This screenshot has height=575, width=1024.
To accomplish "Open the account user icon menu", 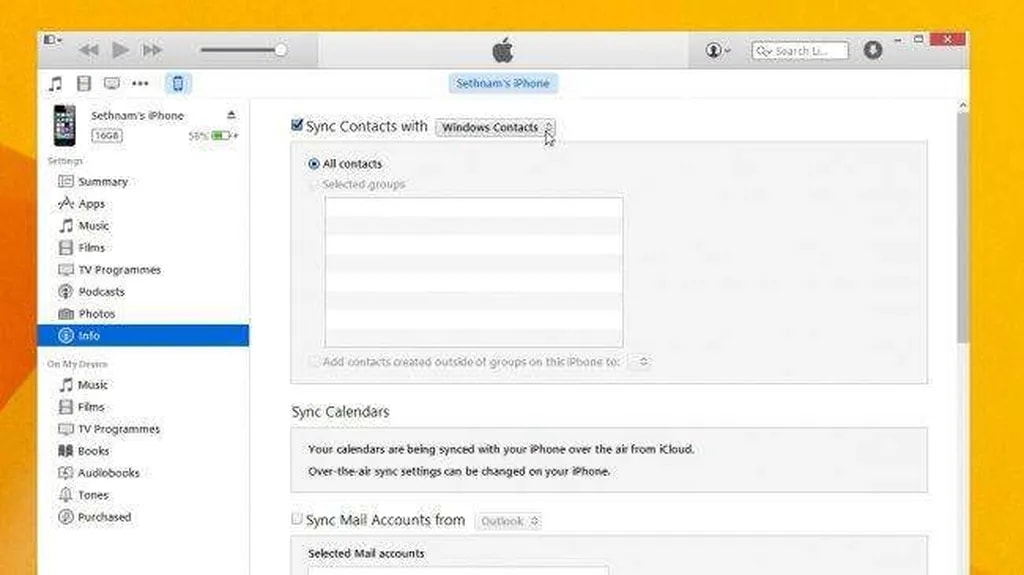I will [717, 50].
